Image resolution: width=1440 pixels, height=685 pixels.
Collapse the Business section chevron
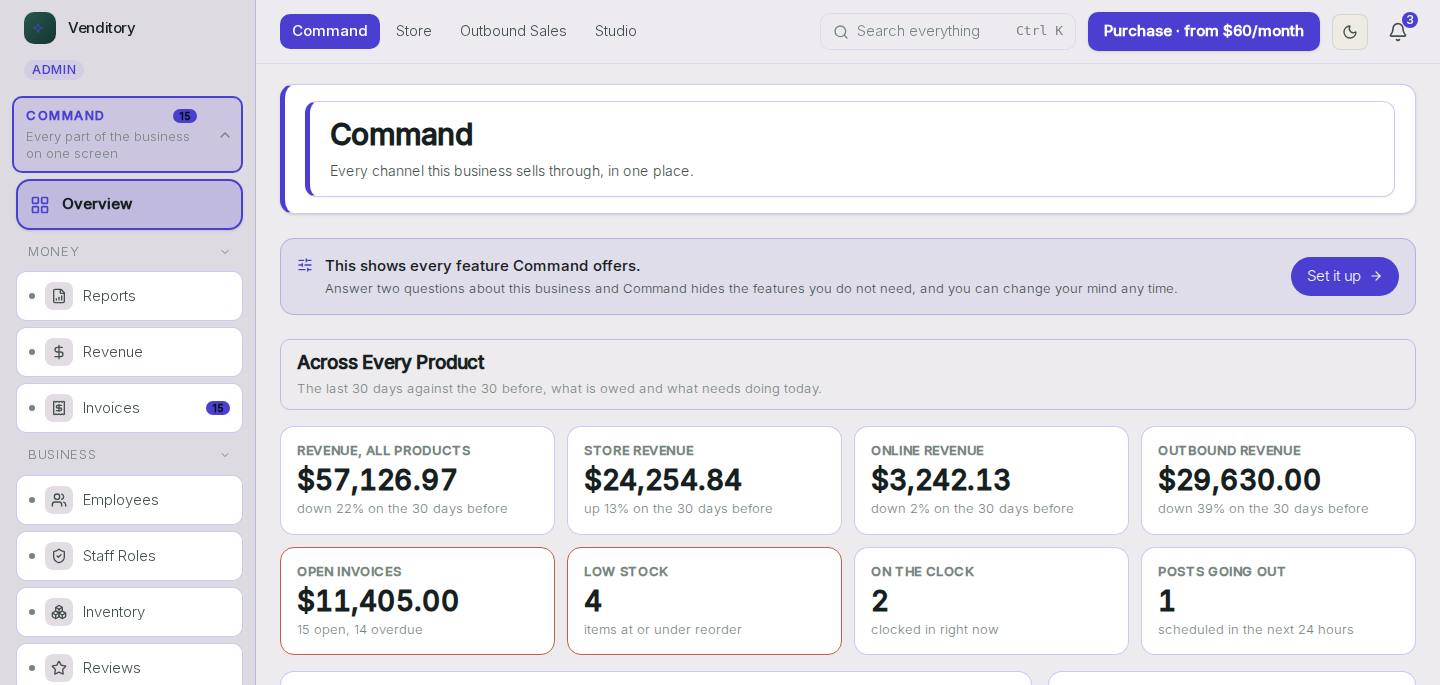coord(225,455)
